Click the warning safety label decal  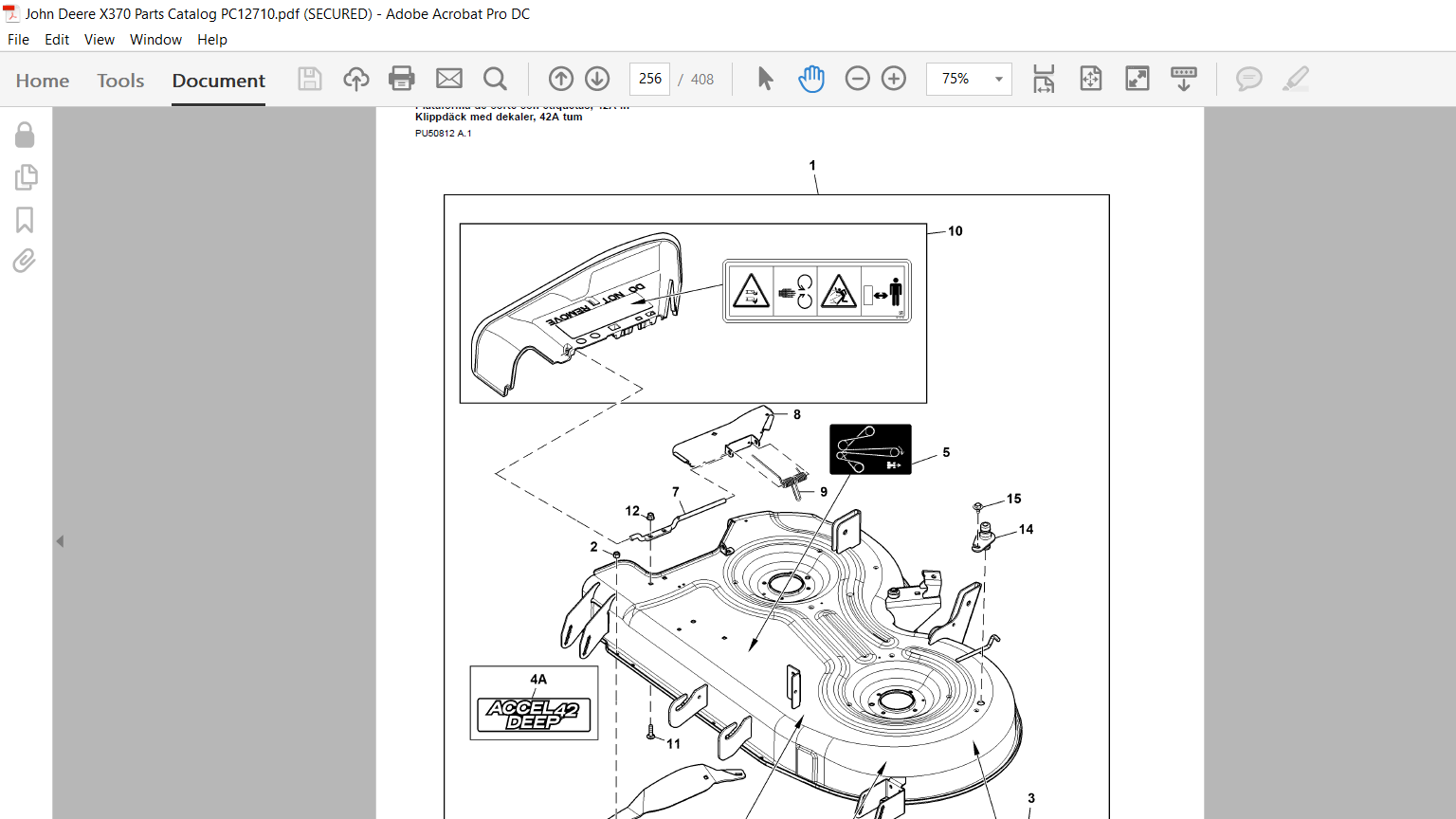817,291
